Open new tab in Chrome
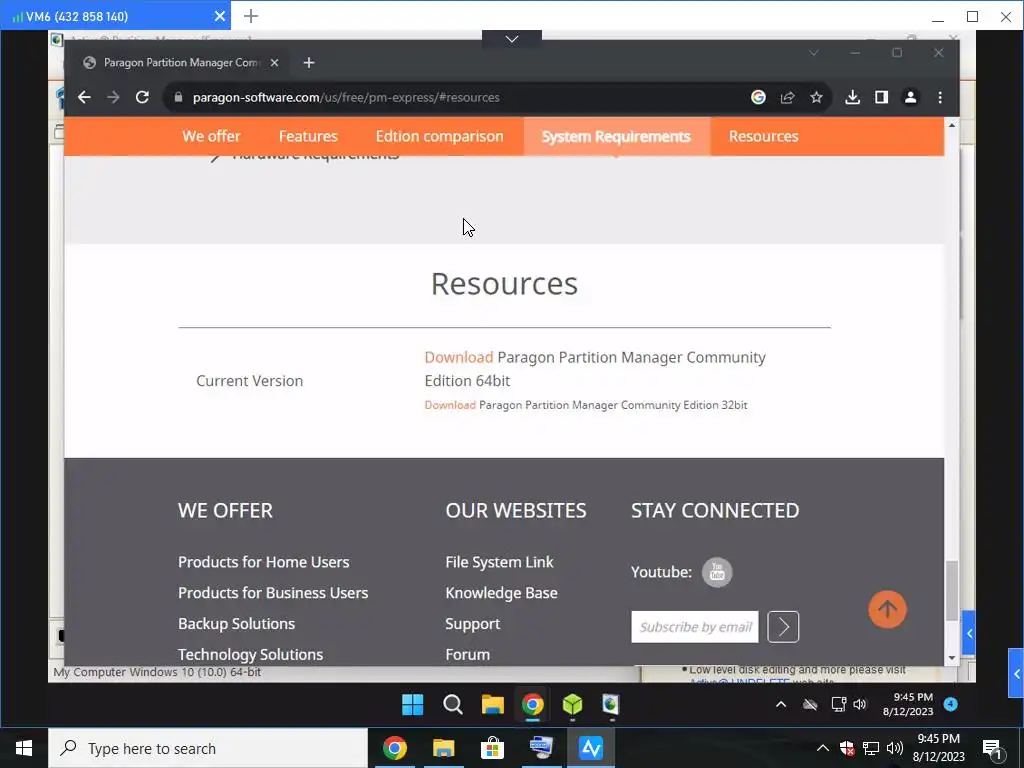1024x768 pixels. 309,63
